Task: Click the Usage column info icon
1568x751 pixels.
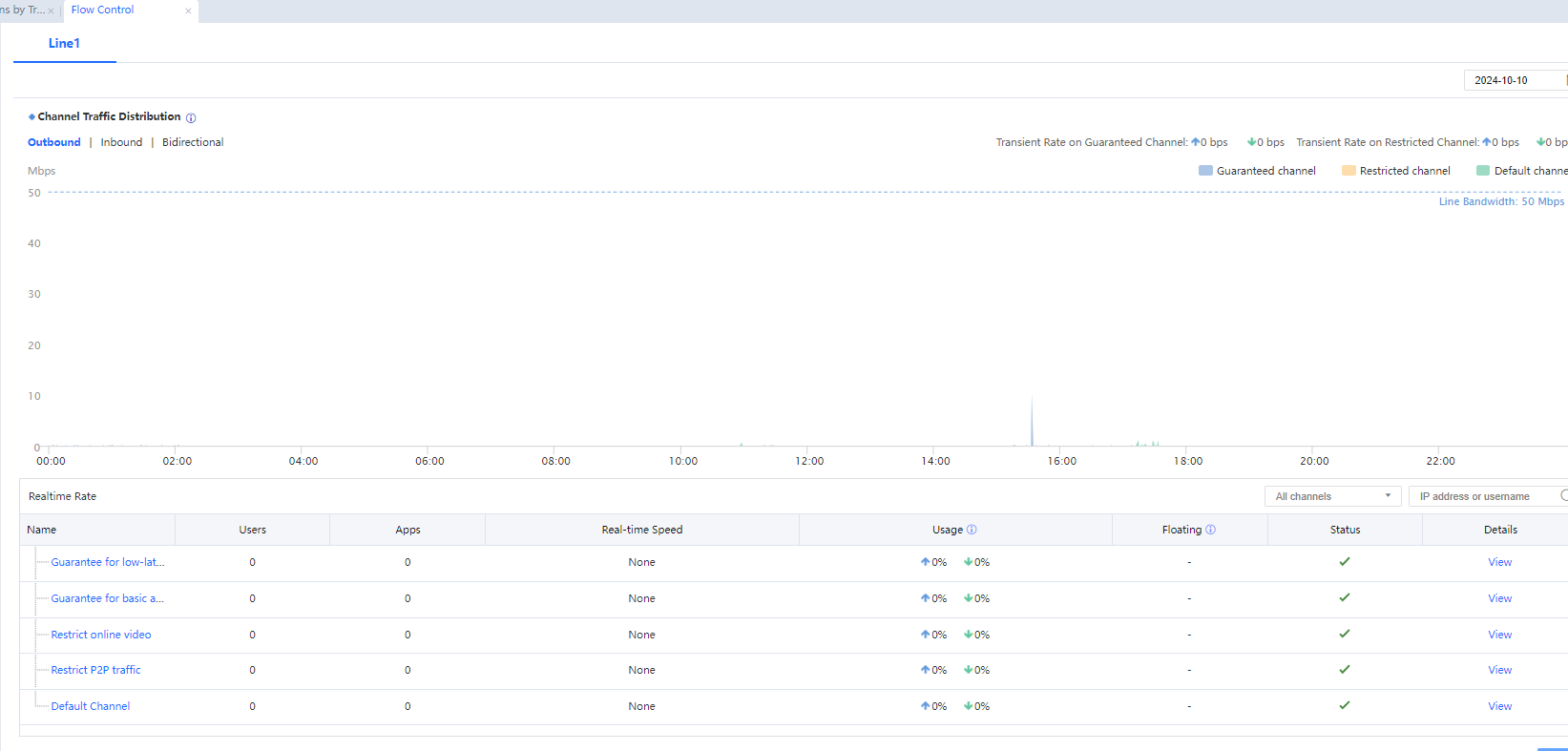Action: point(972,530)
